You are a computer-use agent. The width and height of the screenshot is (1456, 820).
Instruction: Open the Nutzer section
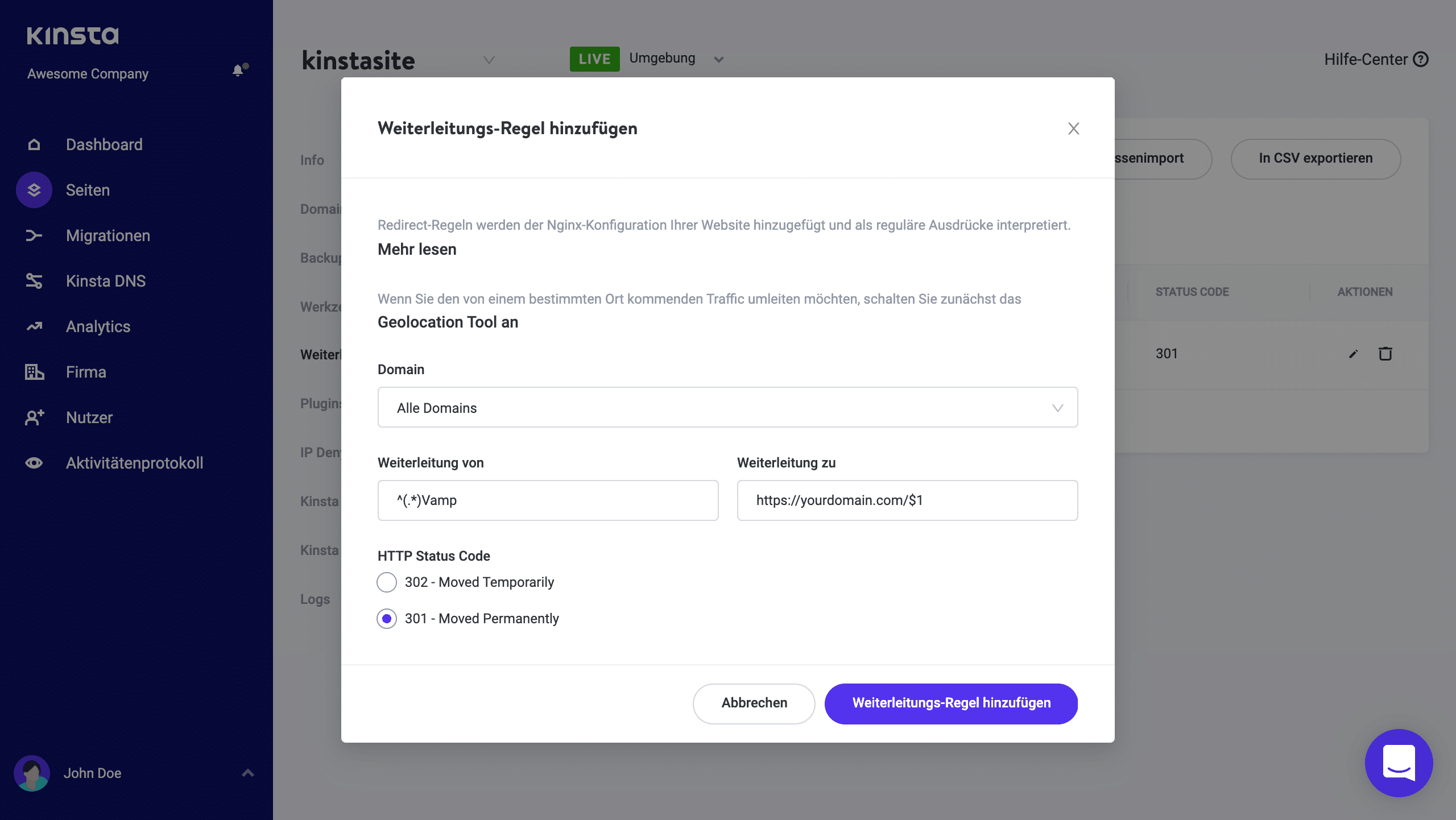click(x=89, y=417)
